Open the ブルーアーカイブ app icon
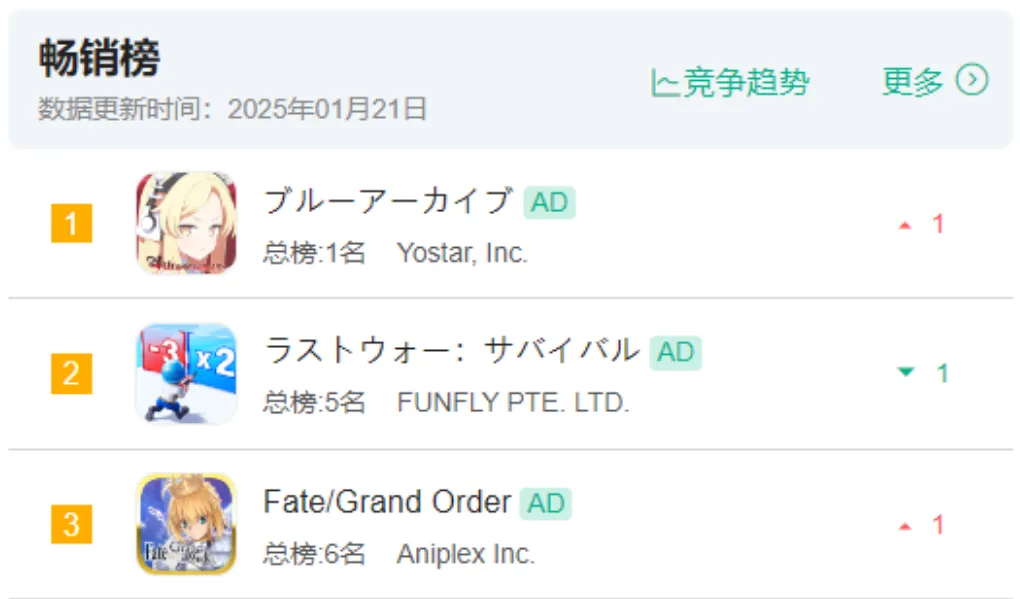This screenshot has height=599, width=1020. [x=186, y=222]
